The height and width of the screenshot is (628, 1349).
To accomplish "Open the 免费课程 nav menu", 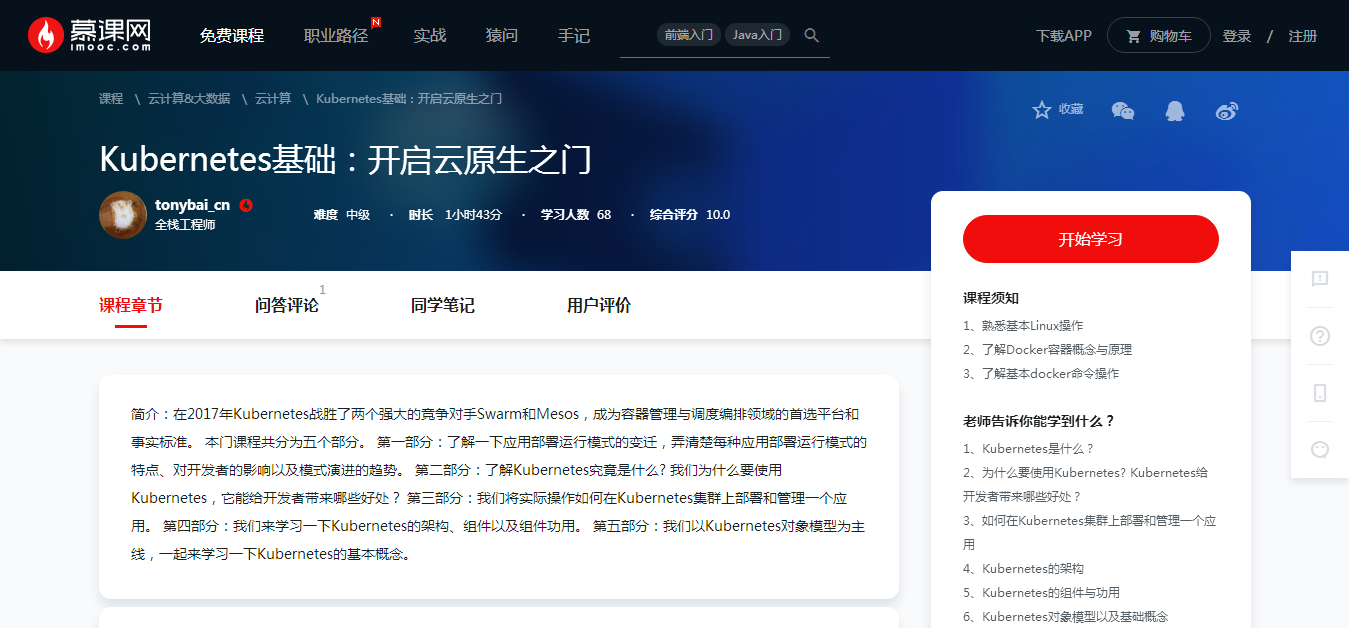I will point(232,36).
